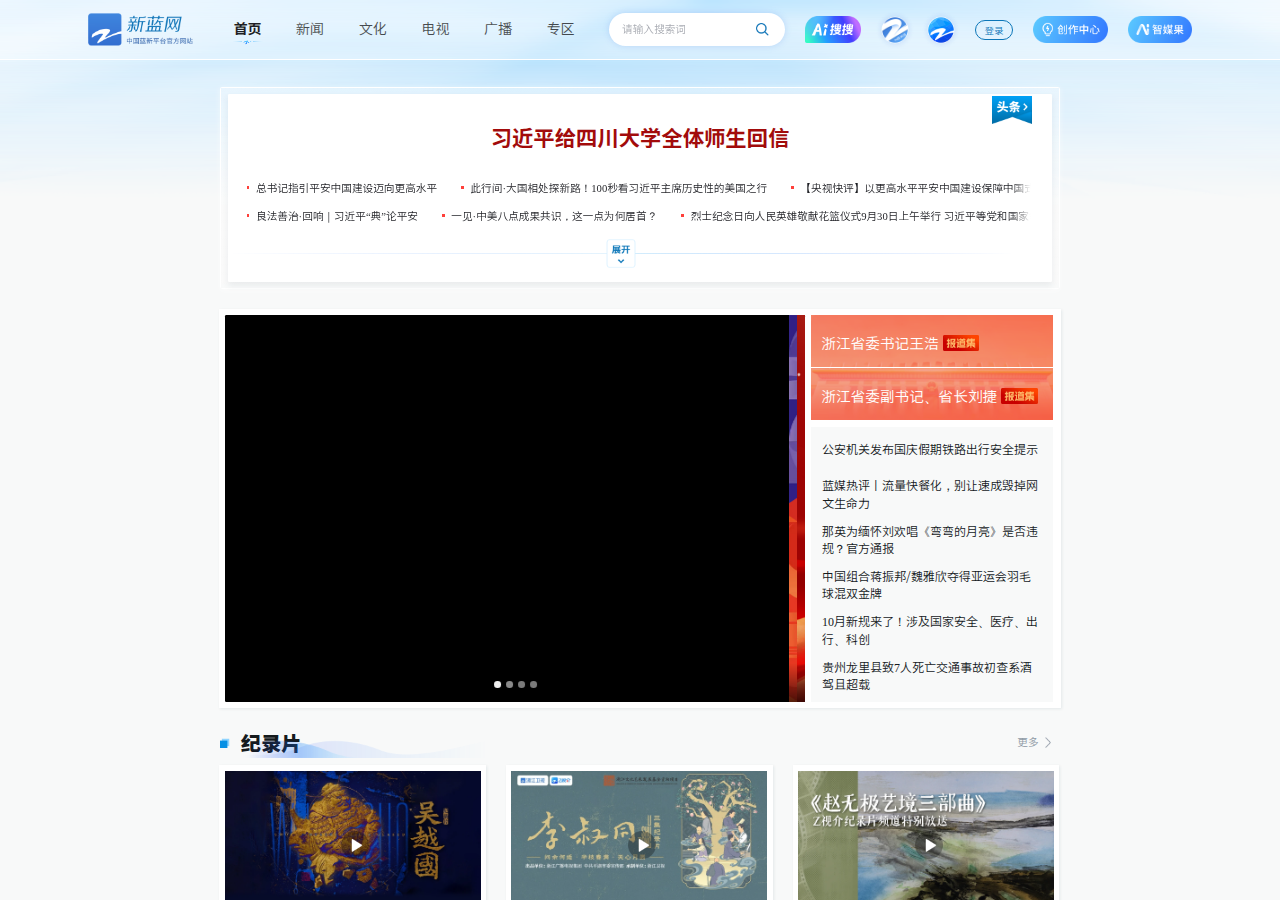Screen dimensions: 1280x900
Task: Open the 新闻 navigation tab
Action: point(310,29)
